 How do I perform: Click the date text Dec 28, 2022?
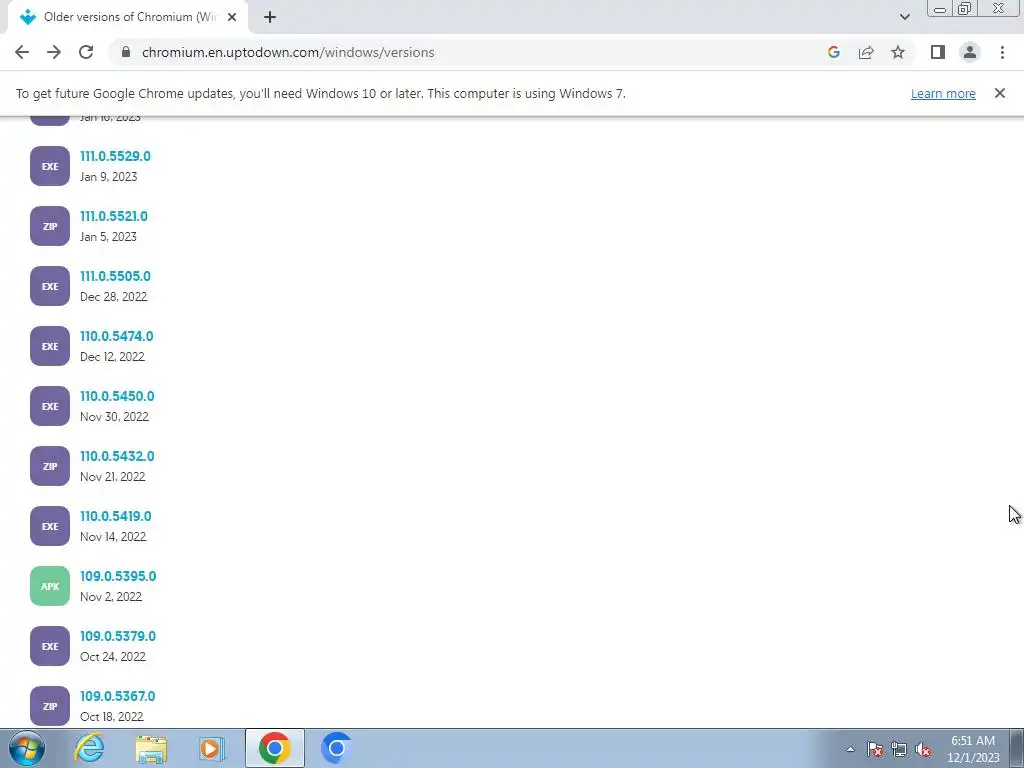[x=114, y=297]
